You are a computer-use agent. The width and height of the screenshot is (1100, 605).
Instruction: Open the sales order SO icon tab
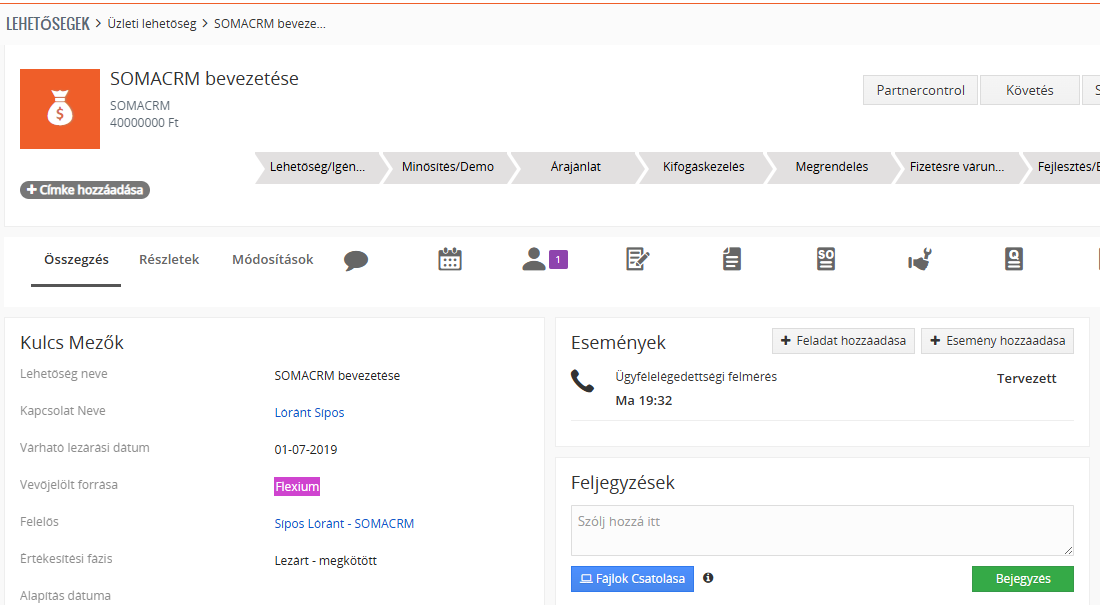click(x=826, y=260)
